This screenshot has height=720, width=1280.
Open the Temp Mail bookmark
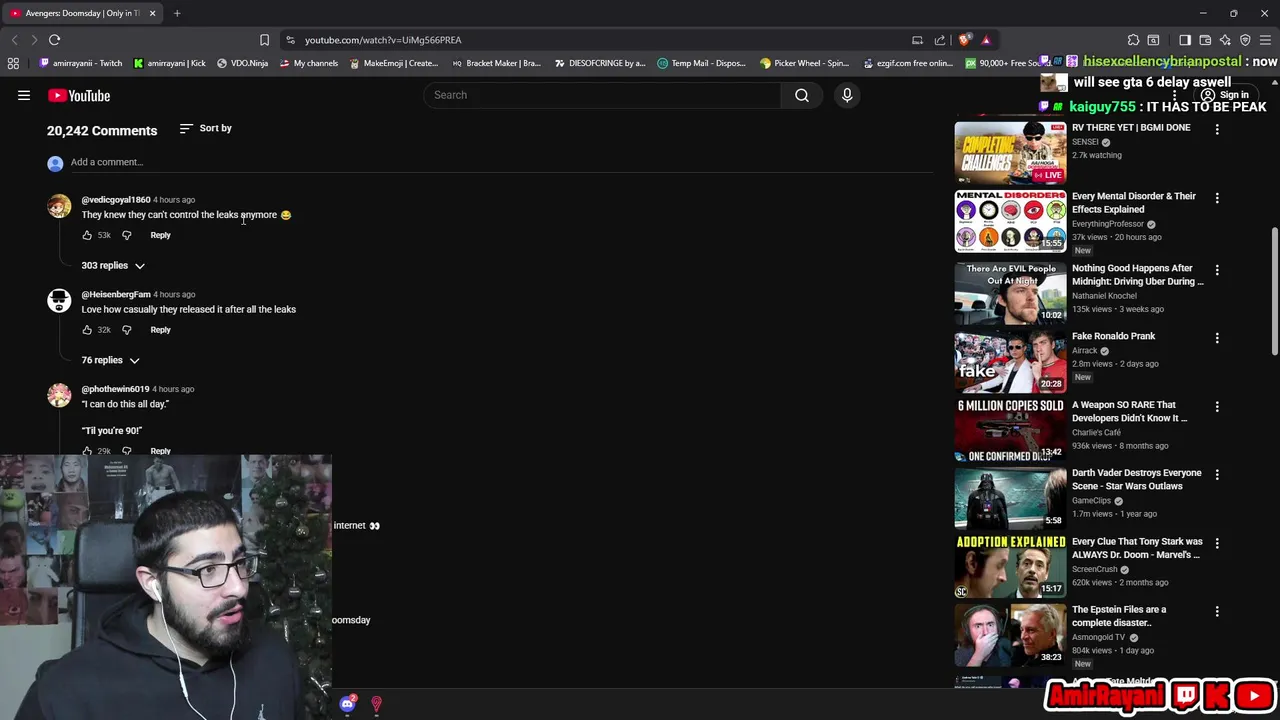pos(702,63)
